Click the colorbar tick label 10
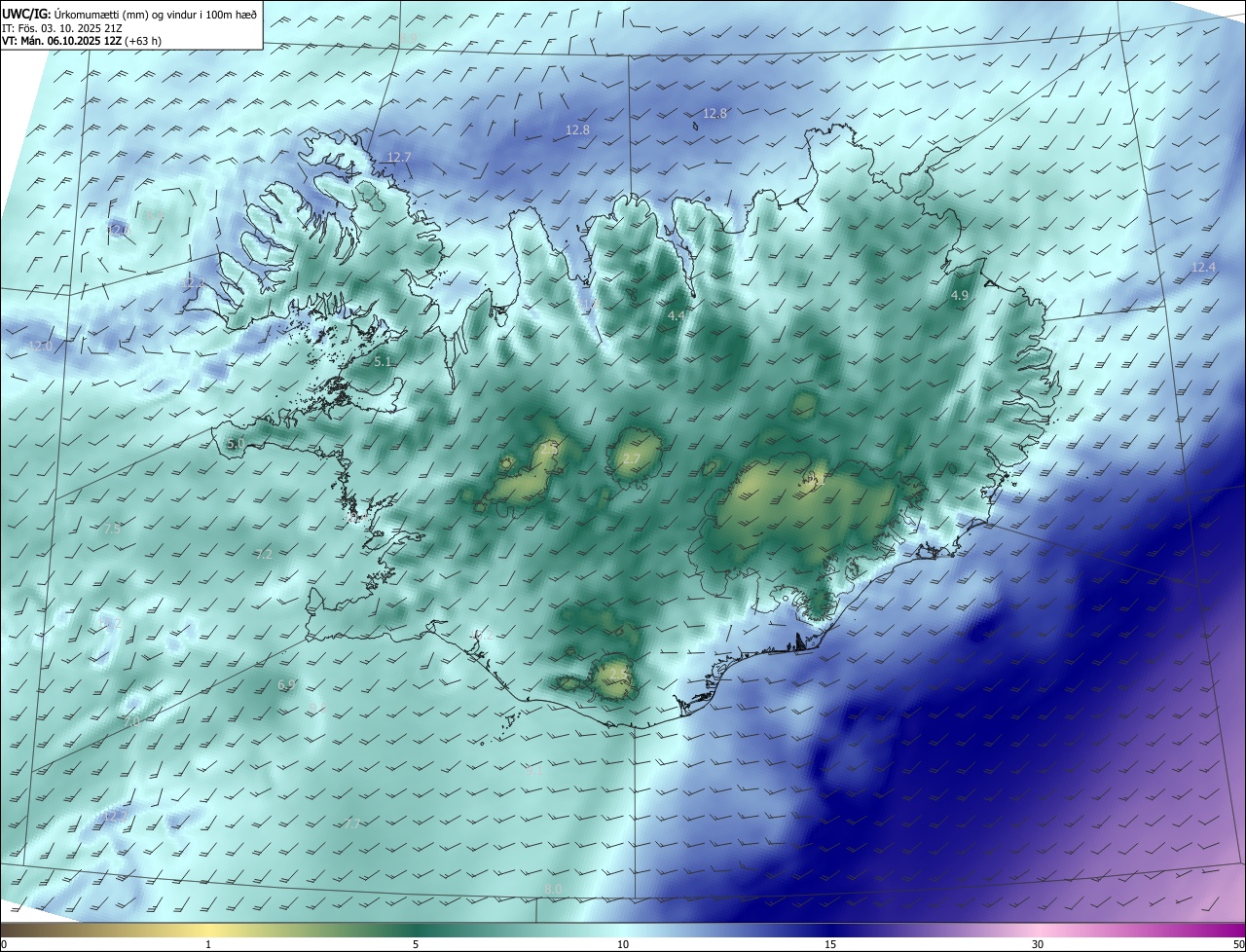The height and width of the screenshot is (952, 1246). click(623, 944)
